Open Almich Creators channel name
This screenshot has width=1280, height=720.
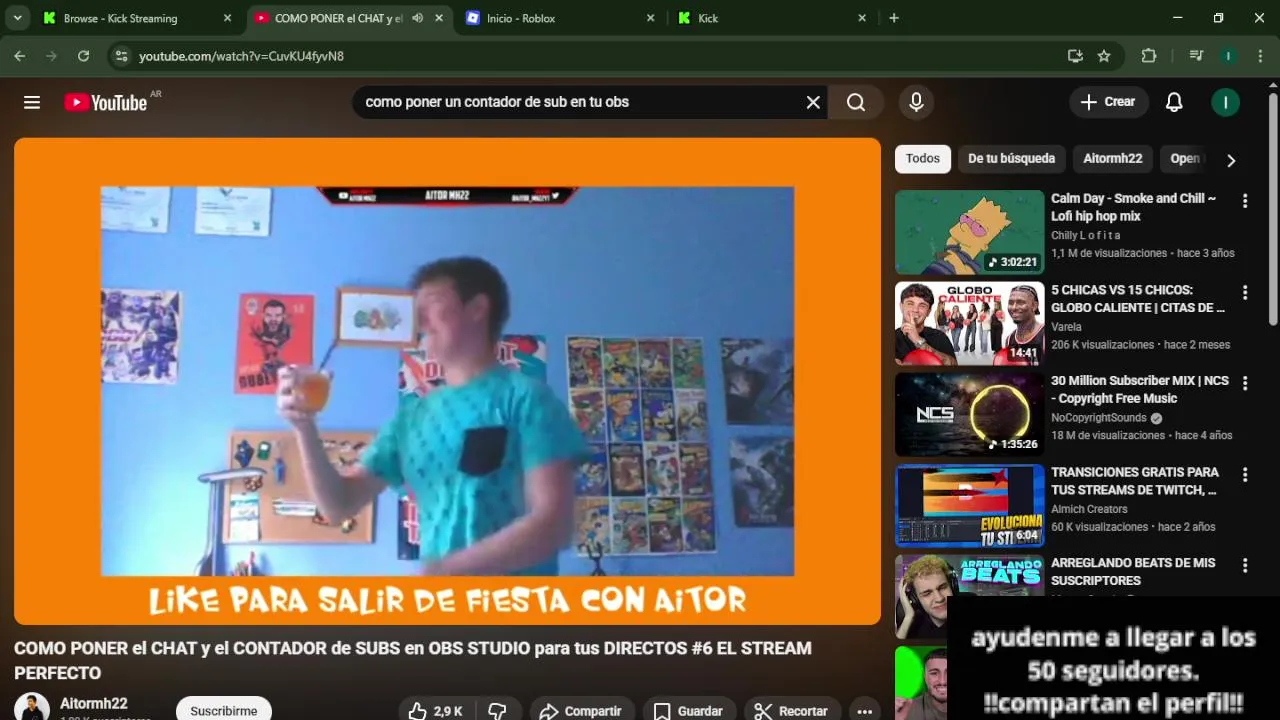pos(1089,509)
